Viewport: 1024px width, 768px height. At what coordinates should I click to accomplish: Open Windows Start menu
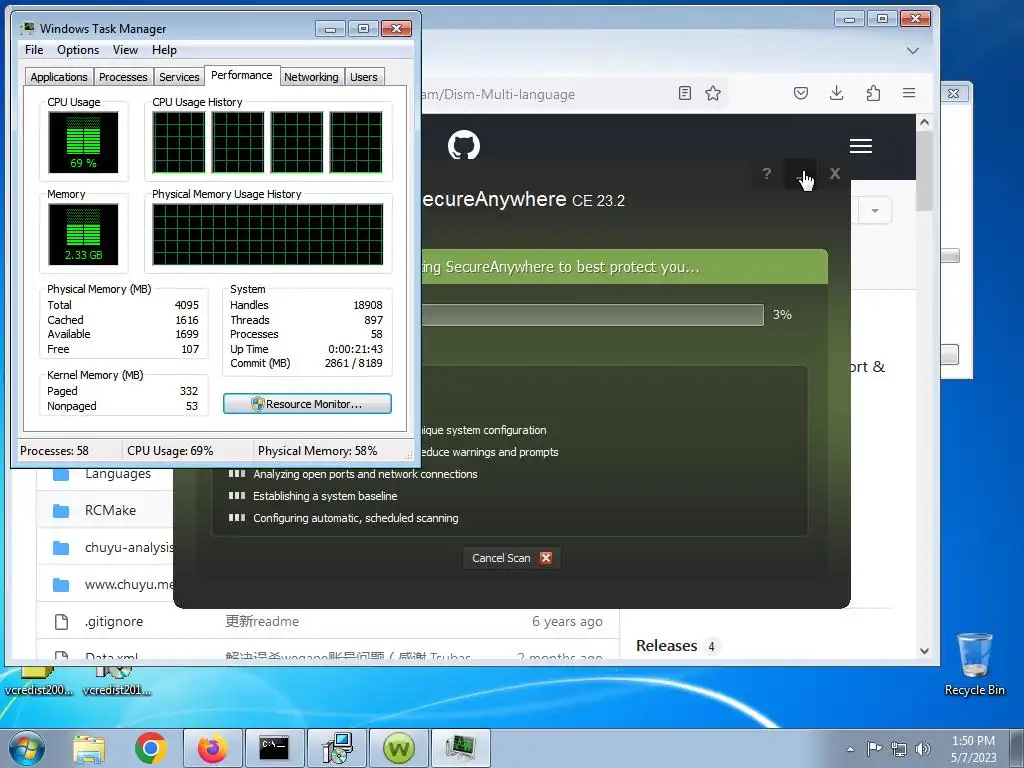click(27, 748)
